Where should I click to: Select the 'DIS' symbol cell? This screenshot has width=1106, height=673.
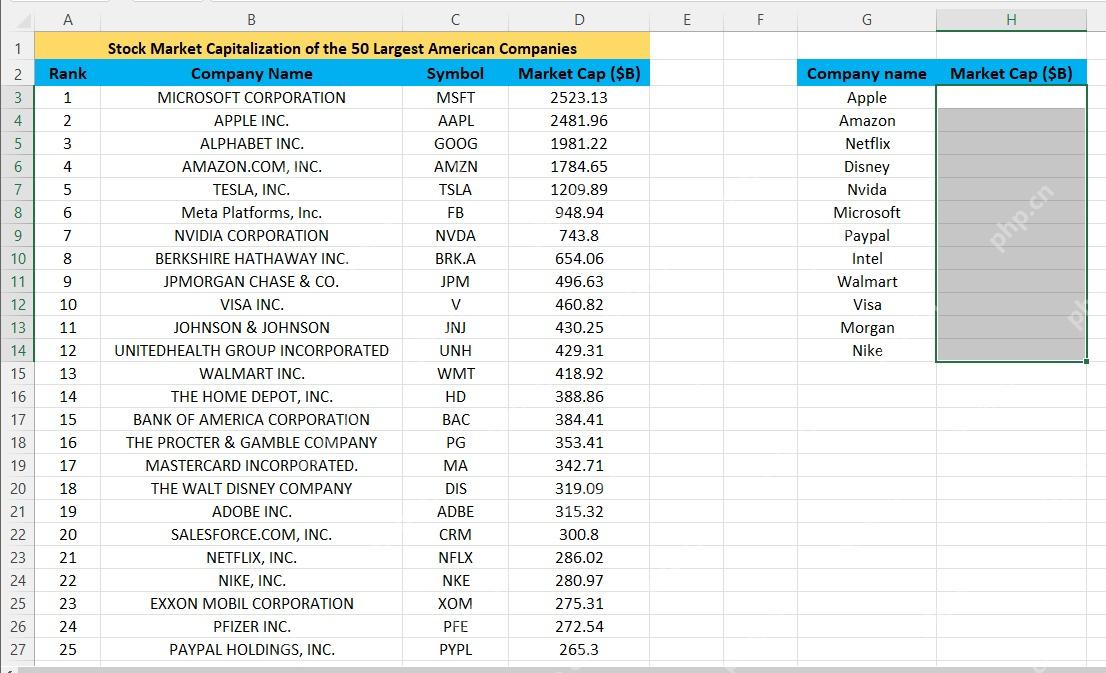click(x=455, y=489)
